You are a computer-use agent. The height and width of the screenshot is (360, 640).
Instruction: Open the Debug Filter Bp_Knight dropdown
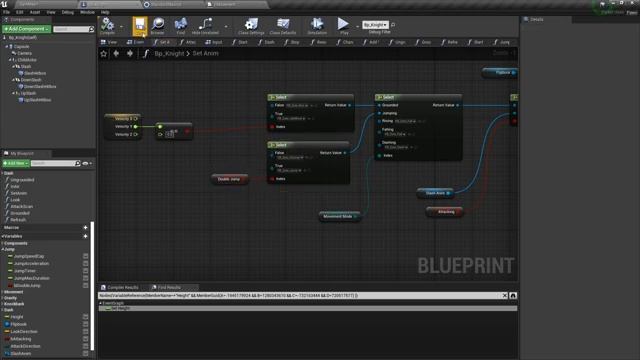click(376, 25)
